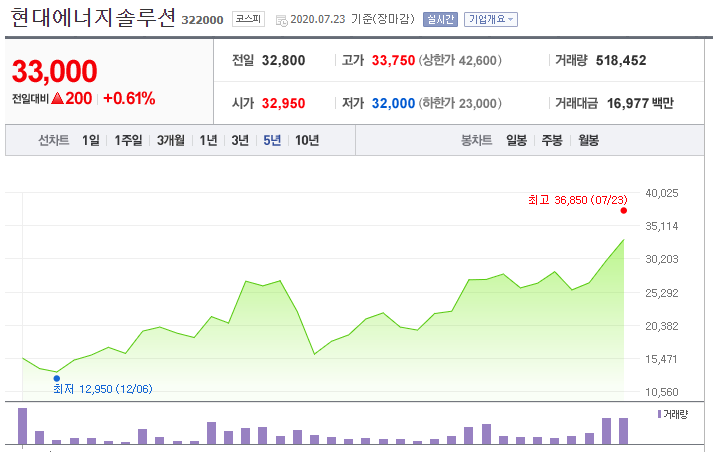Click the stock code 322000
The height and width of the screenshot is (452, 713).
pyautogui.click(x=202, y=20)
